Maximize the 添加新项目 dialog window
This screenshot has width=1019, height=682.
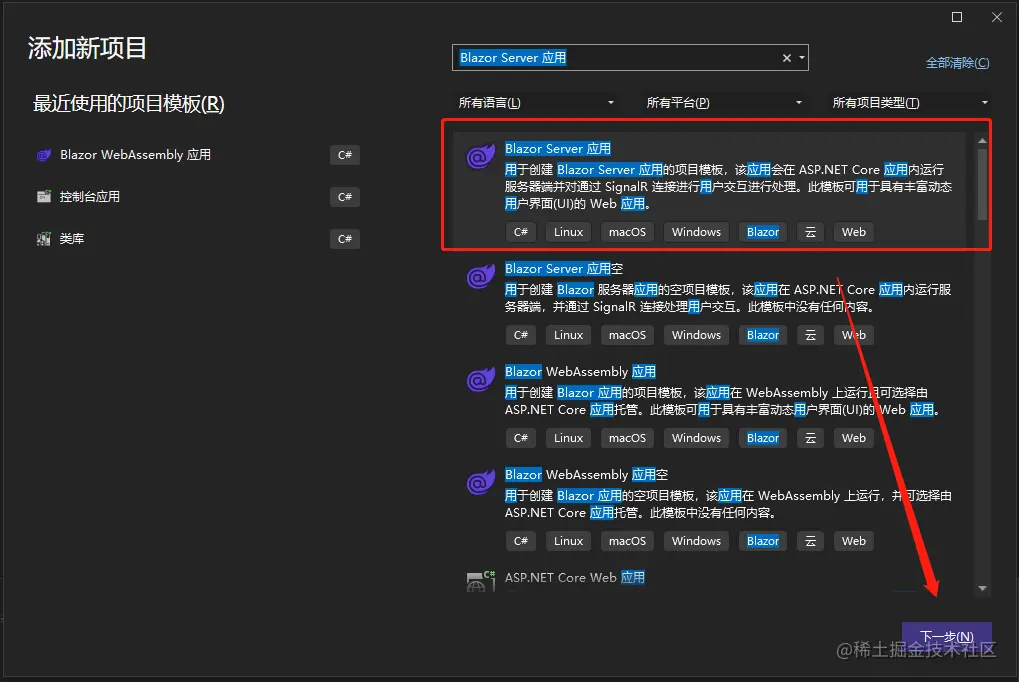pos(957,17)
